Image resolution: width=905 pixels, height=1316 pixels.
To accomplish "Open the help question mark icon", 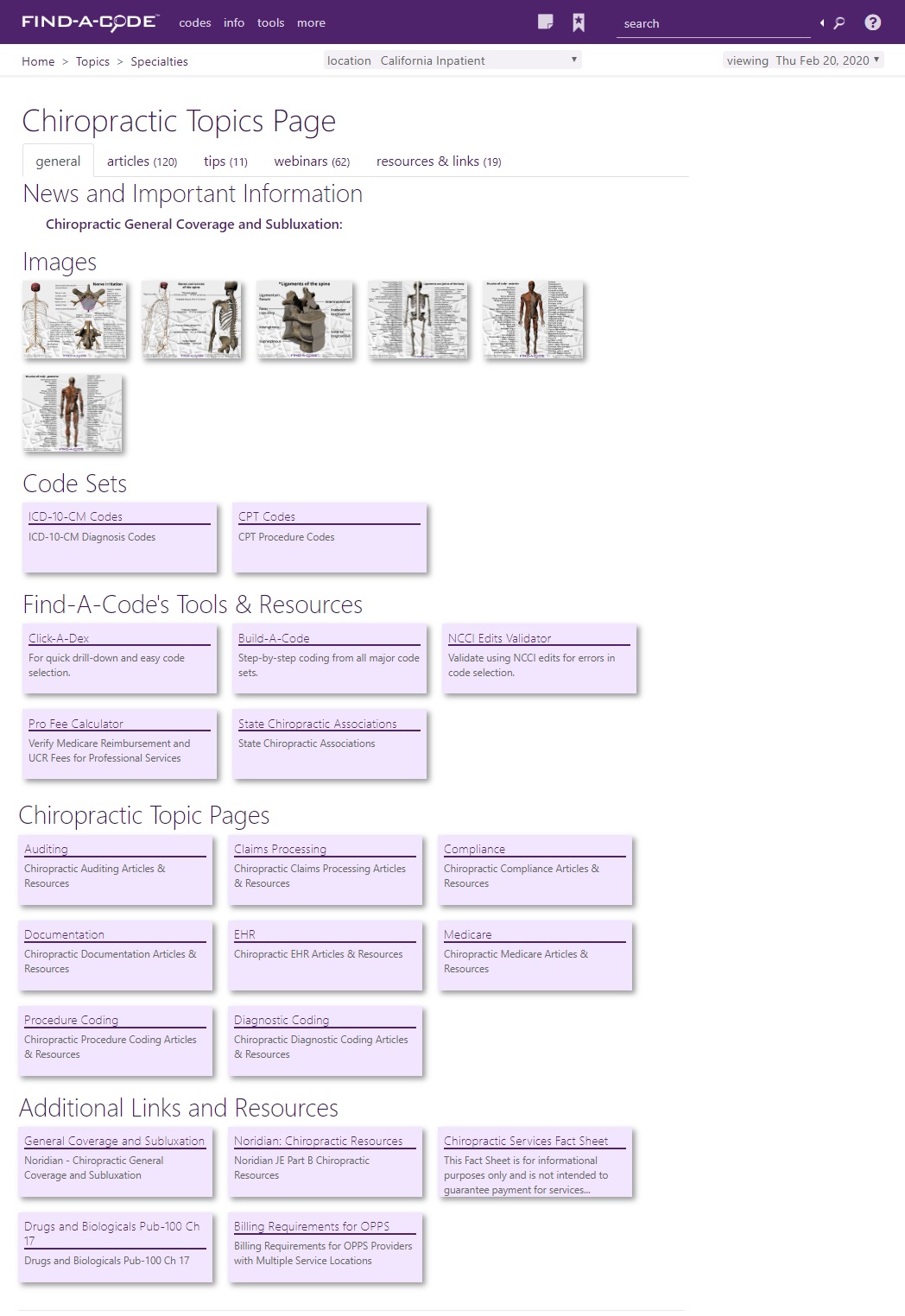I will point(873,22).
